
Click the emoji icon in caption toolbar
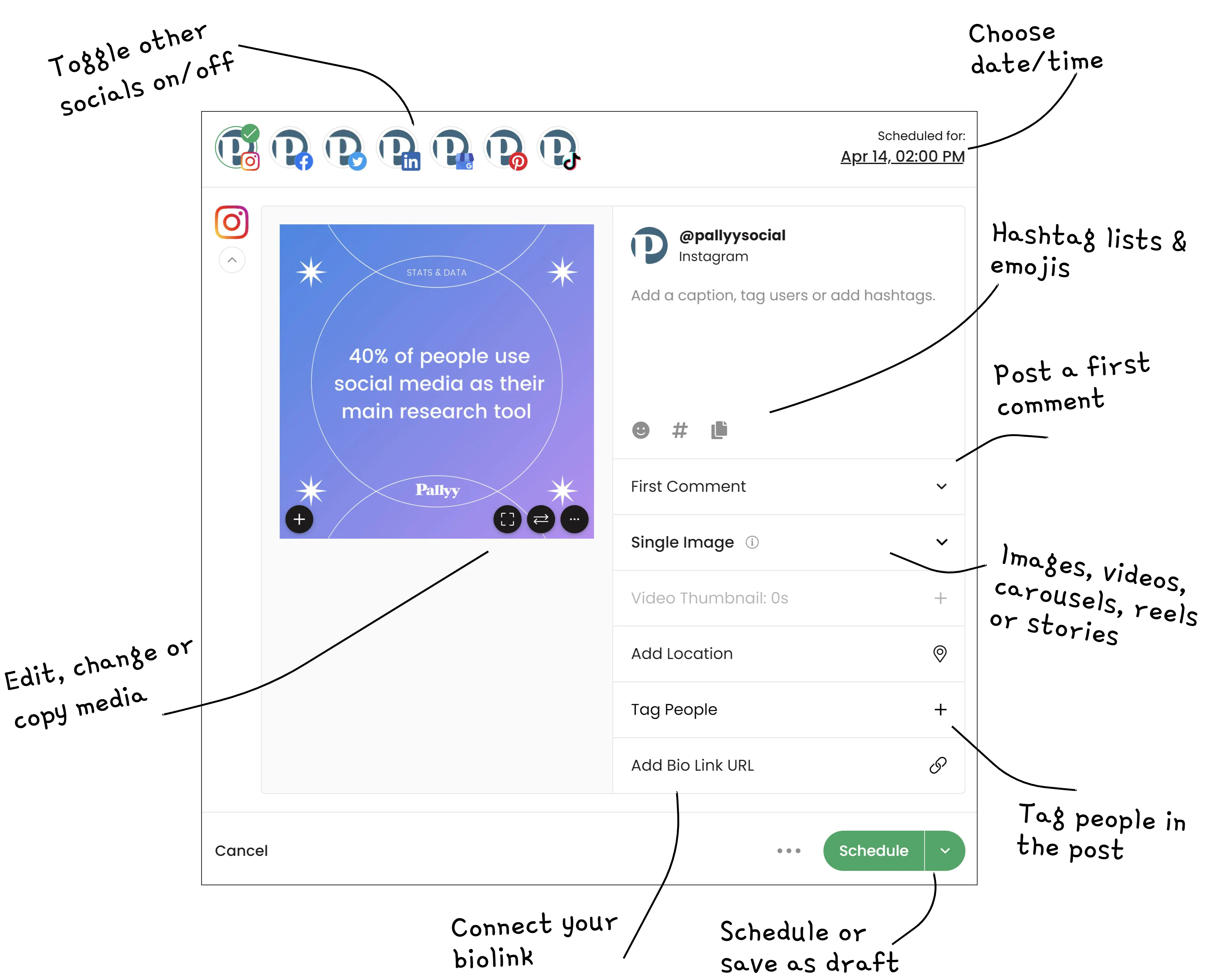(641, 430)
